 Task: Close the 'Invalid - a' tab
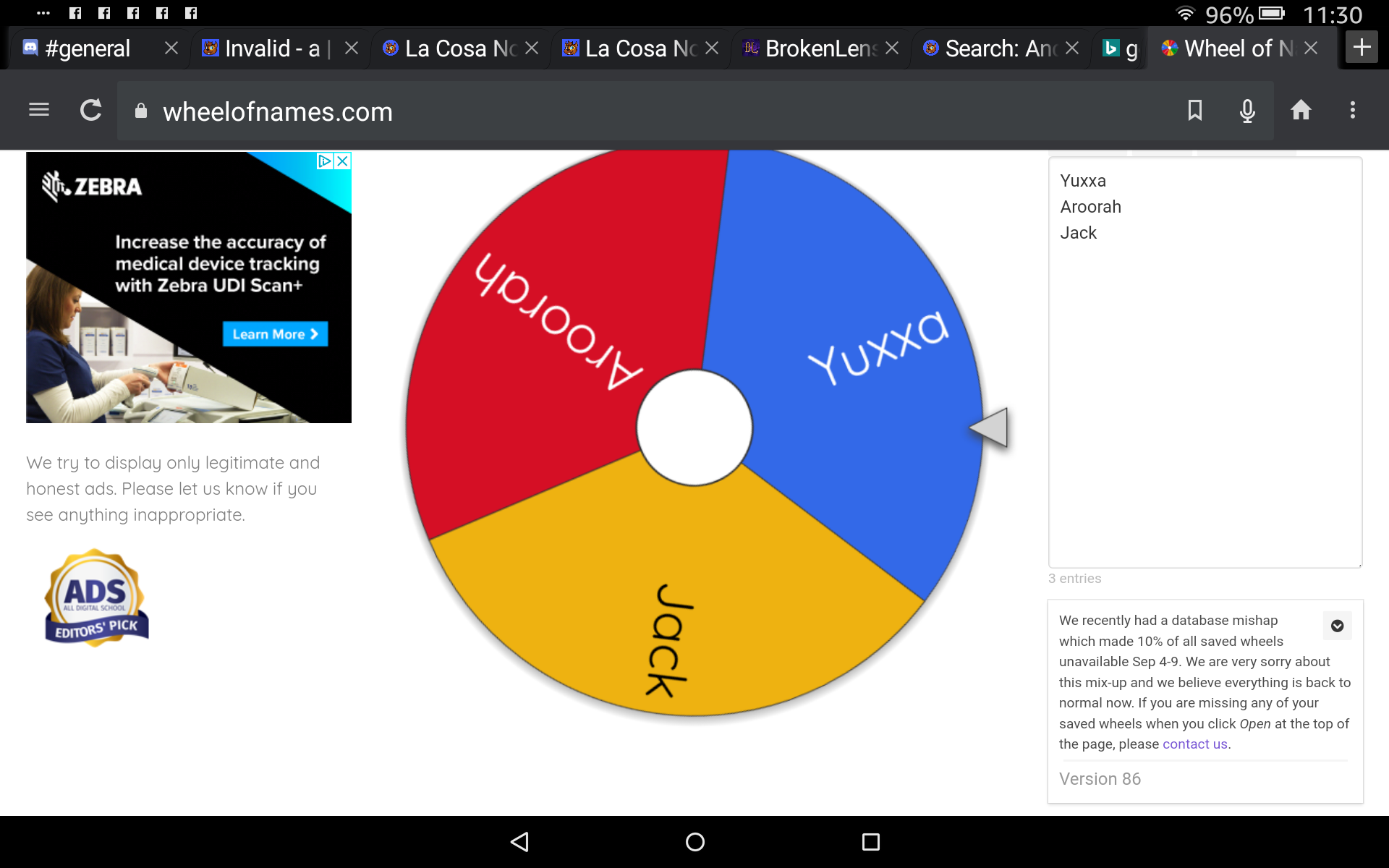click(352, 48)
